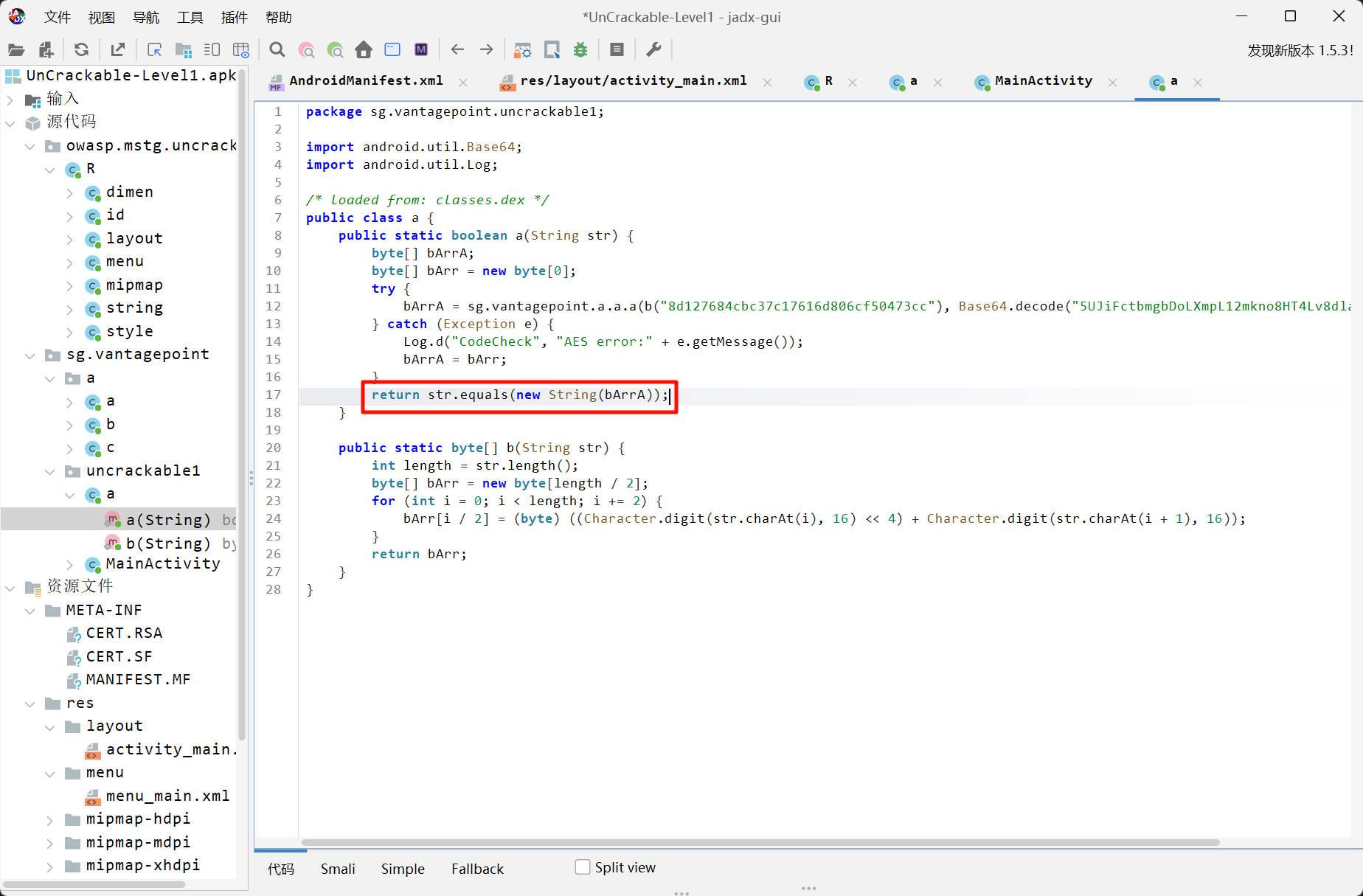Close the AndroidManifest.xml tab
Viewport: 1363px width, 896px height.
click(463, 82)
